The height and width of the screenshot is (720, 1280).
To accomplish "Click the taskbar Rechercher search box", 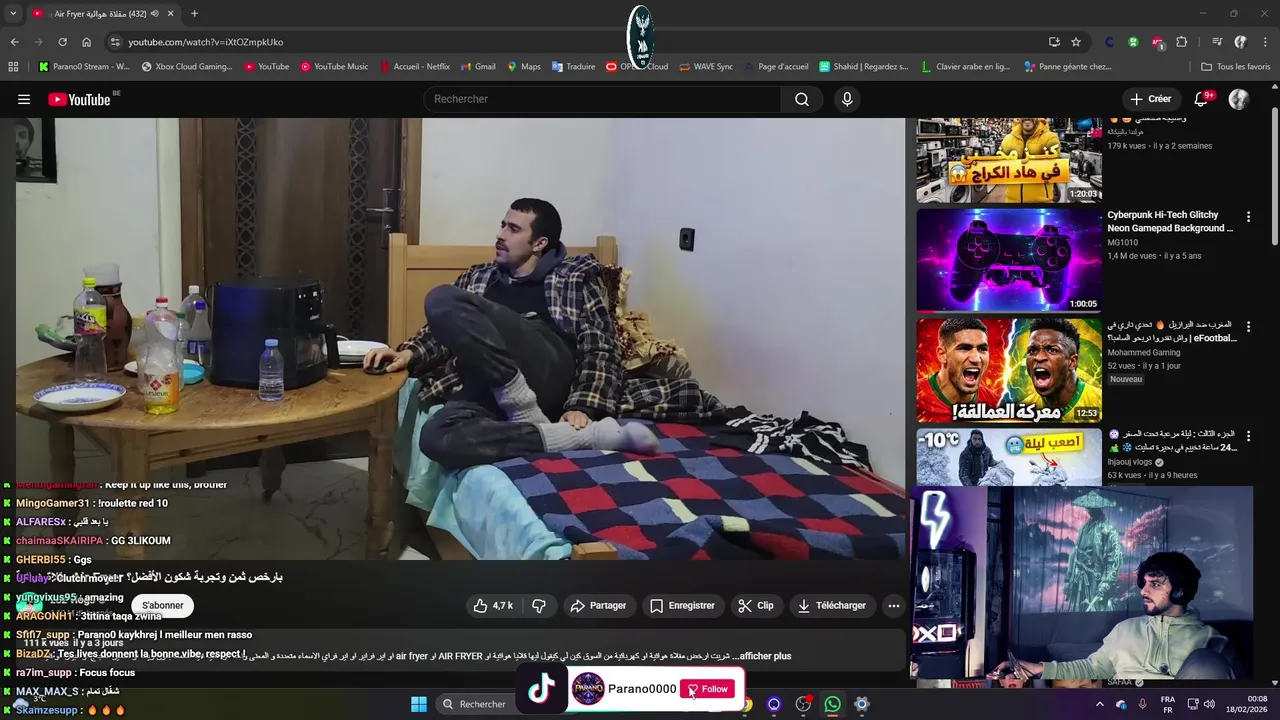I will (x=478, y=704).
